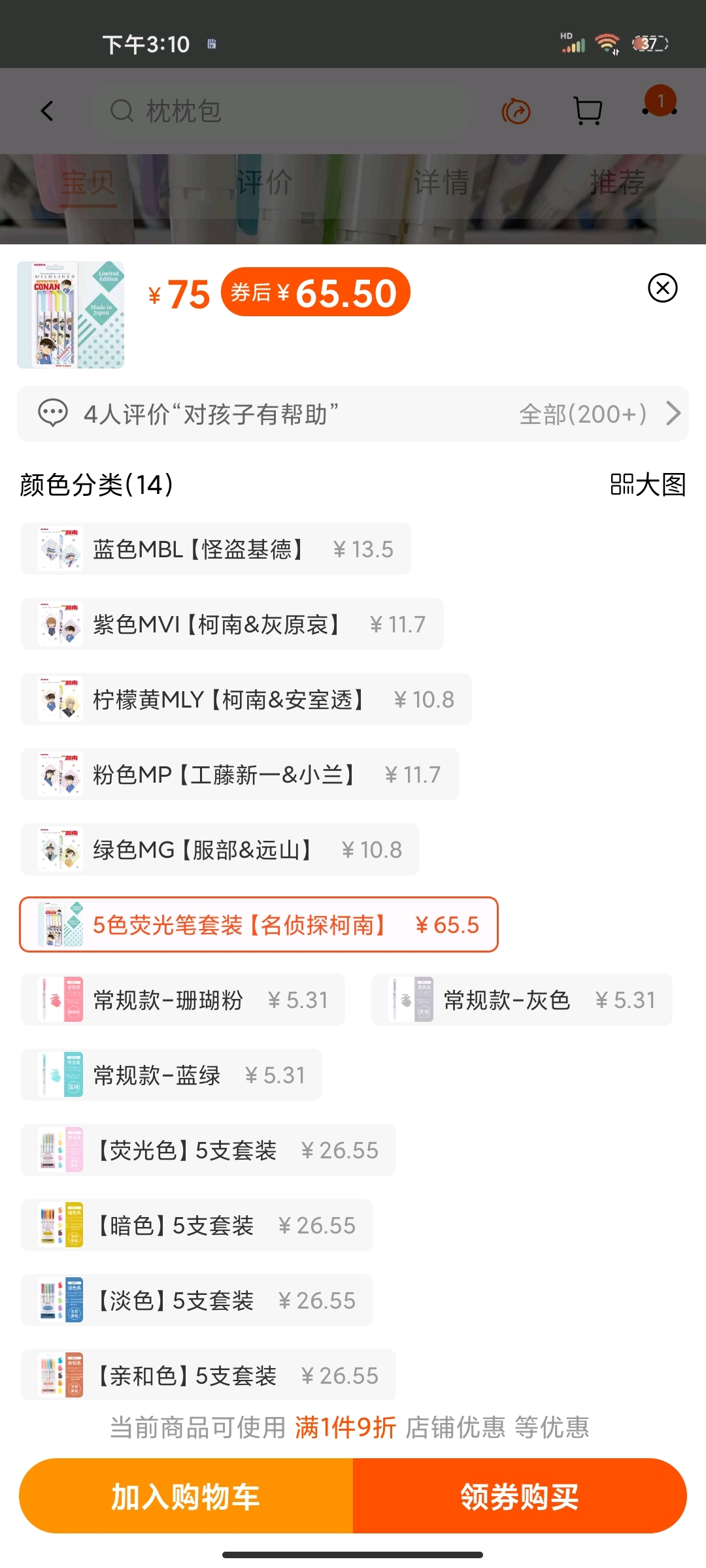
Task: Open 满1件9折 store discount details
Action: pos(345,1428)
